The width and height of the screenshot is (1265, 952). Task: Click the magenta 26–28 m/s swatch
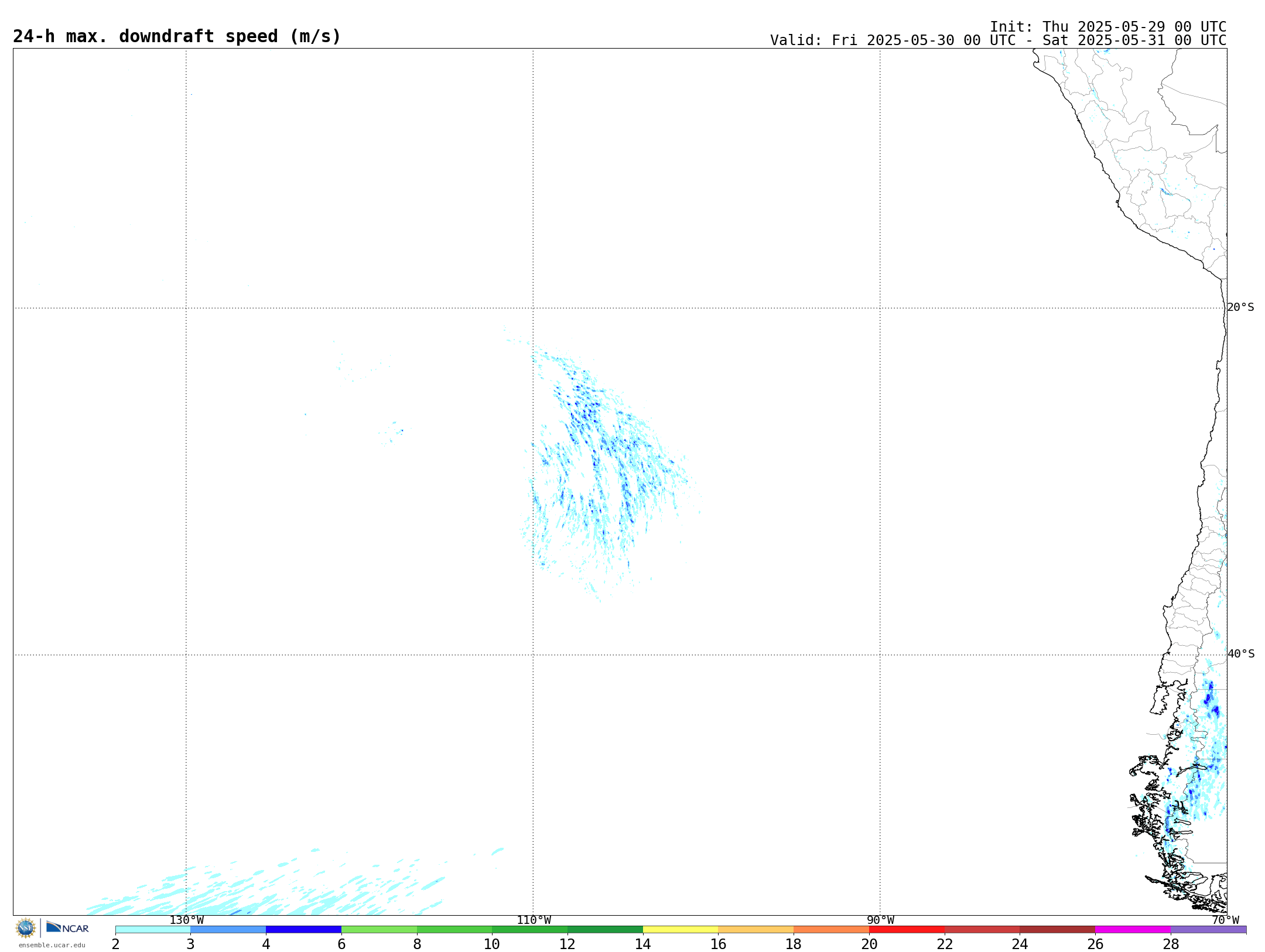click(x=1133, y=930)
